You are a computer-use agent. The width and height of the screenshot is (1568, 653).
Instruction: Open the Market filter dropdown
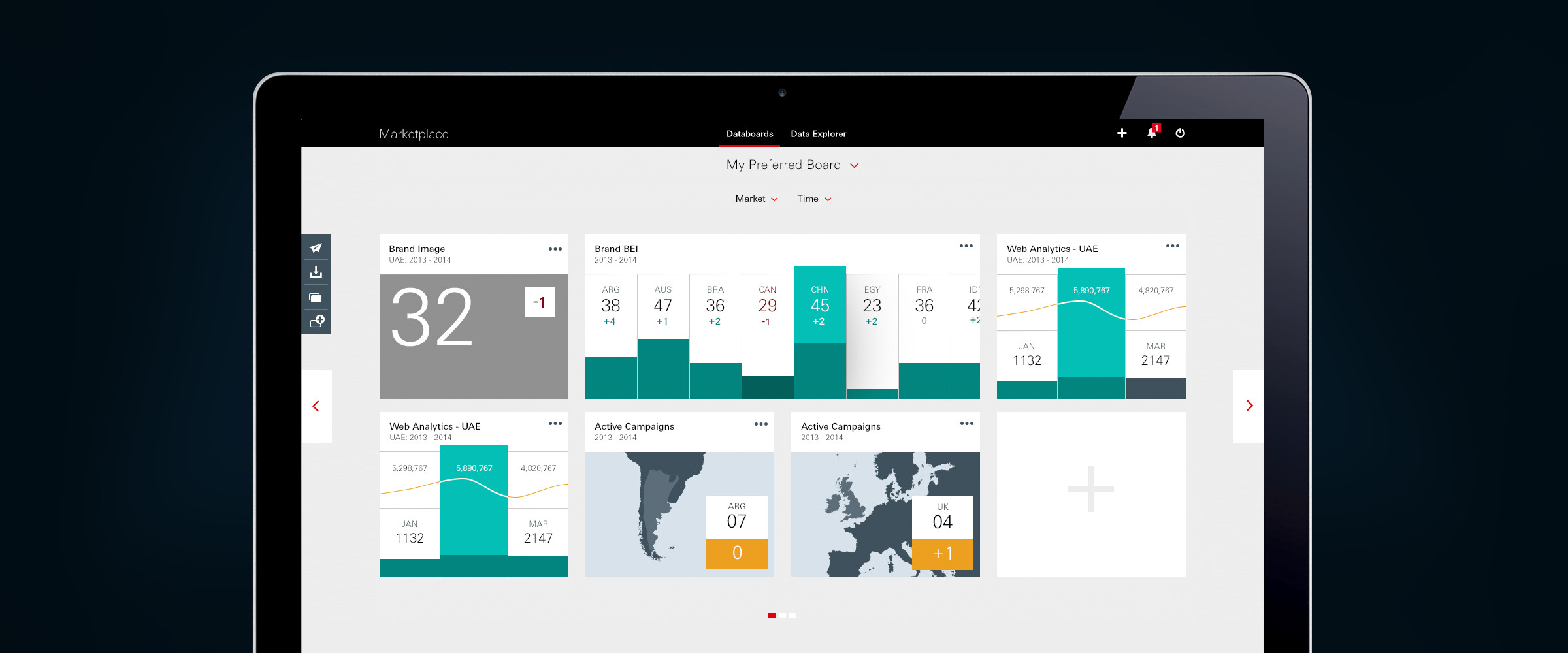756,199
